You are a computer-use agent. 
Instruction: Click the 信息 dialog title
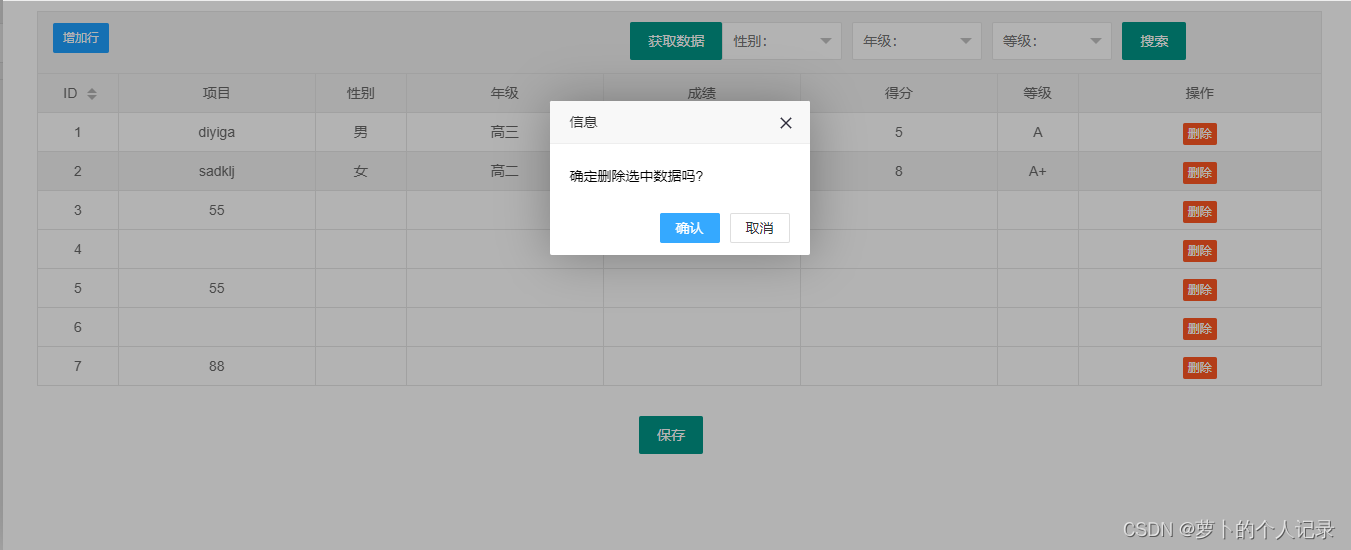point(584,122)
